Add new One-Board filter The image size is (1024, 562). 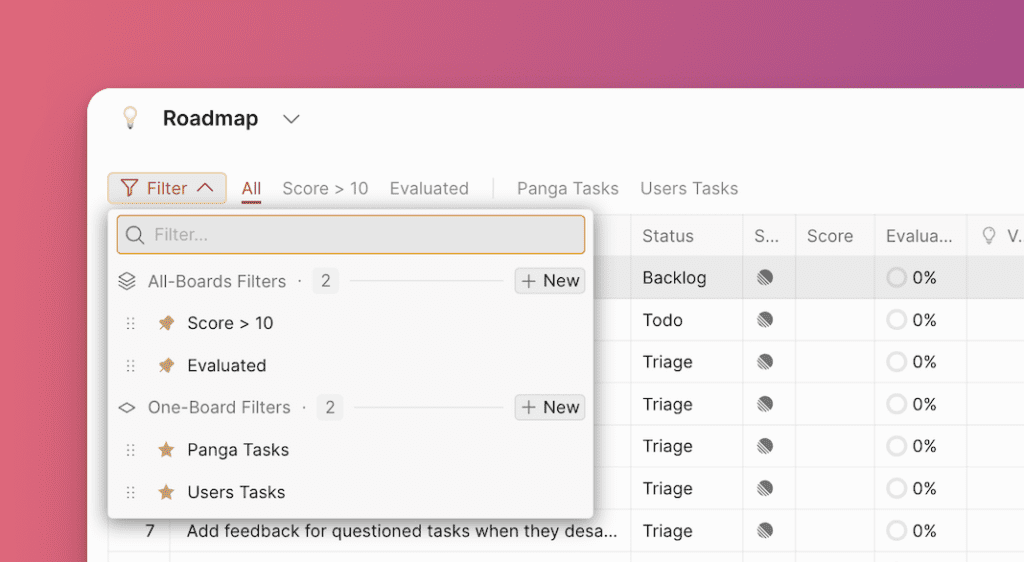[550, 407]
